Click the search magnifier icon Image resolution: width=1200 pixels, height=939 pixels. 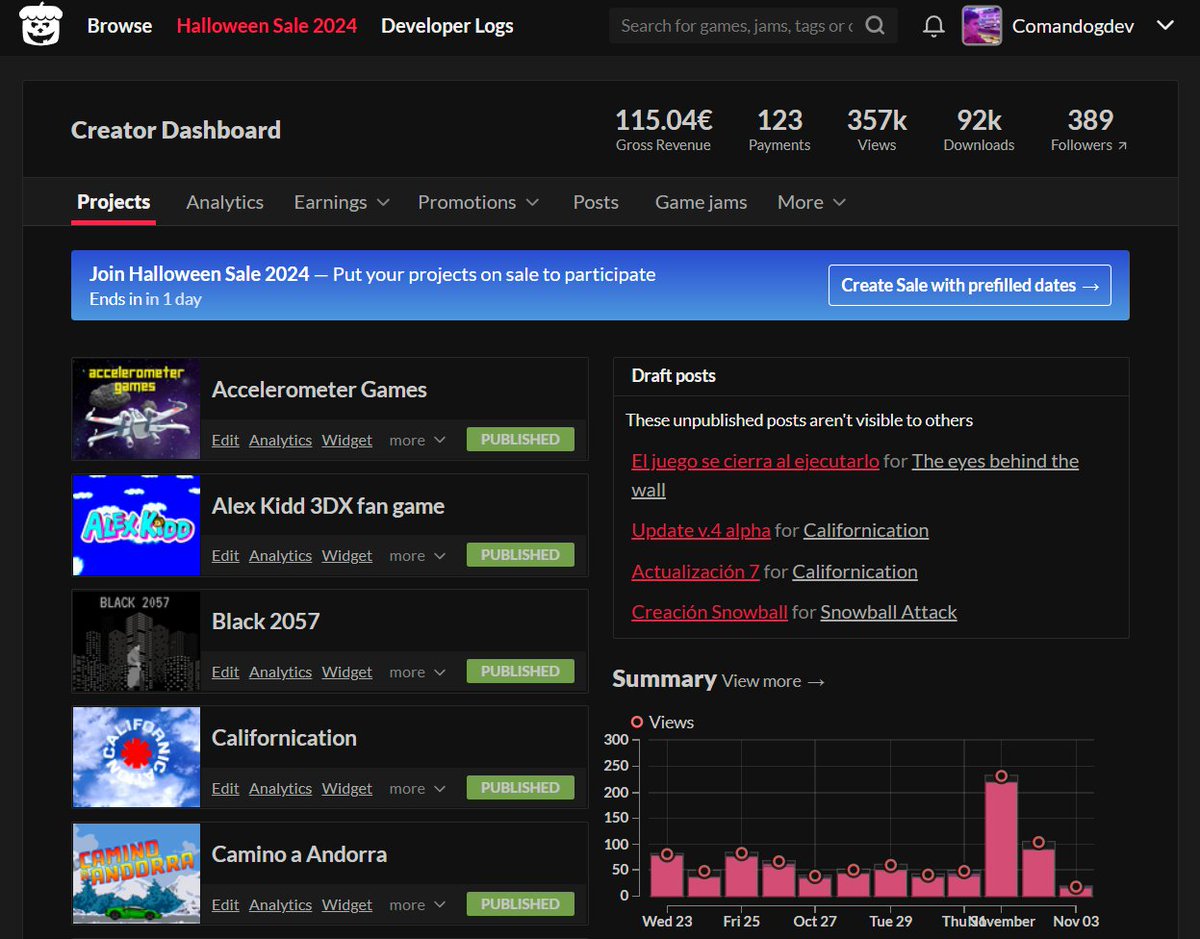[875, 26]
